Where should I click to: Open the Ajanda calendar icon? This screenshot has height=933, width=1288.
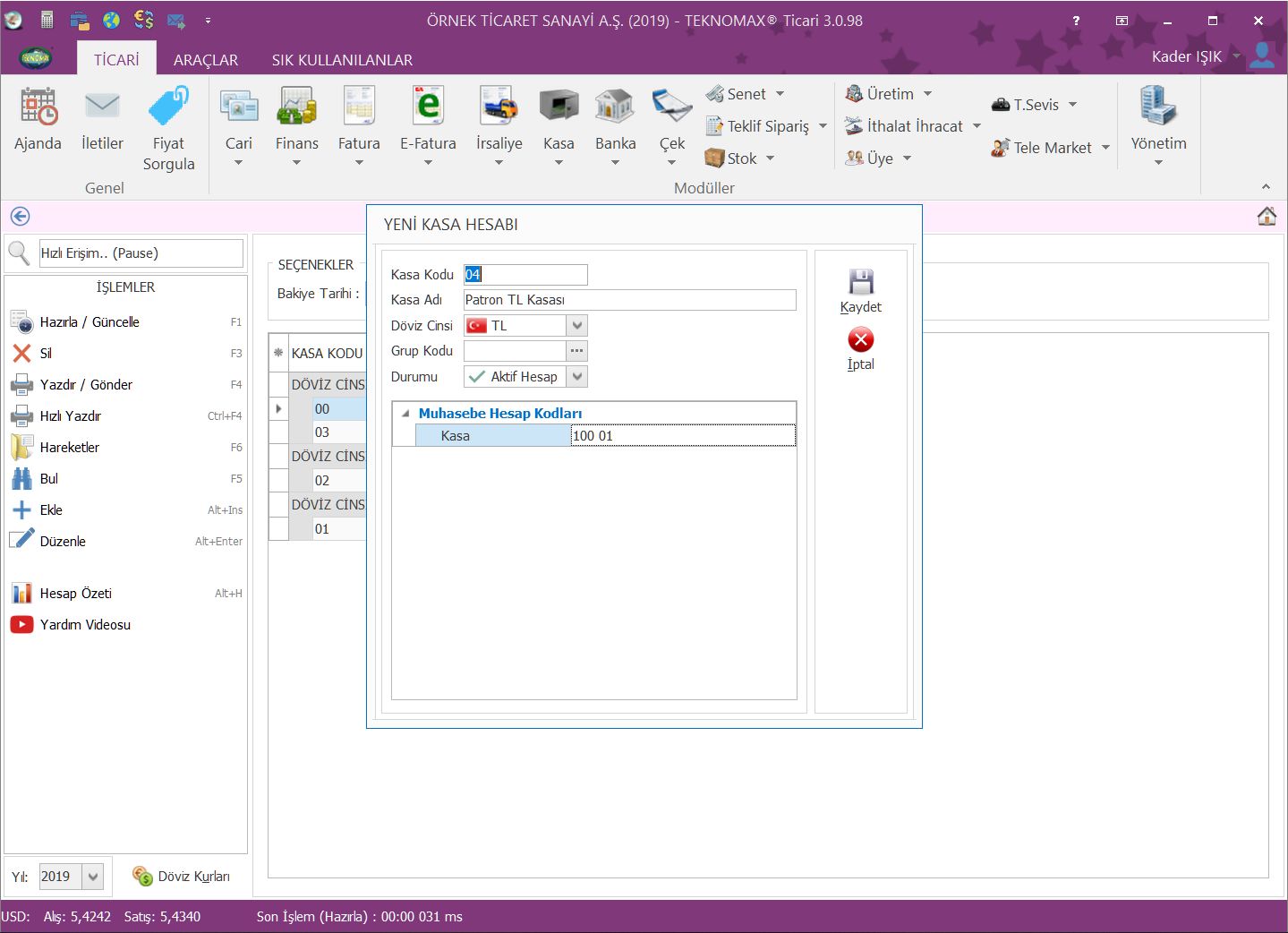click(x=38, y=107)
